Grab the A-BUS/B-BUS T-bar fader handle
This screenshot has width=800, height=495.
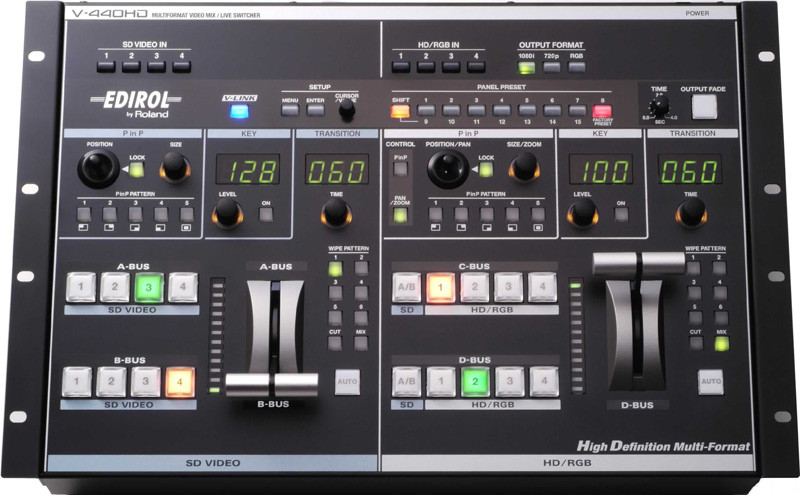point(271,384)
